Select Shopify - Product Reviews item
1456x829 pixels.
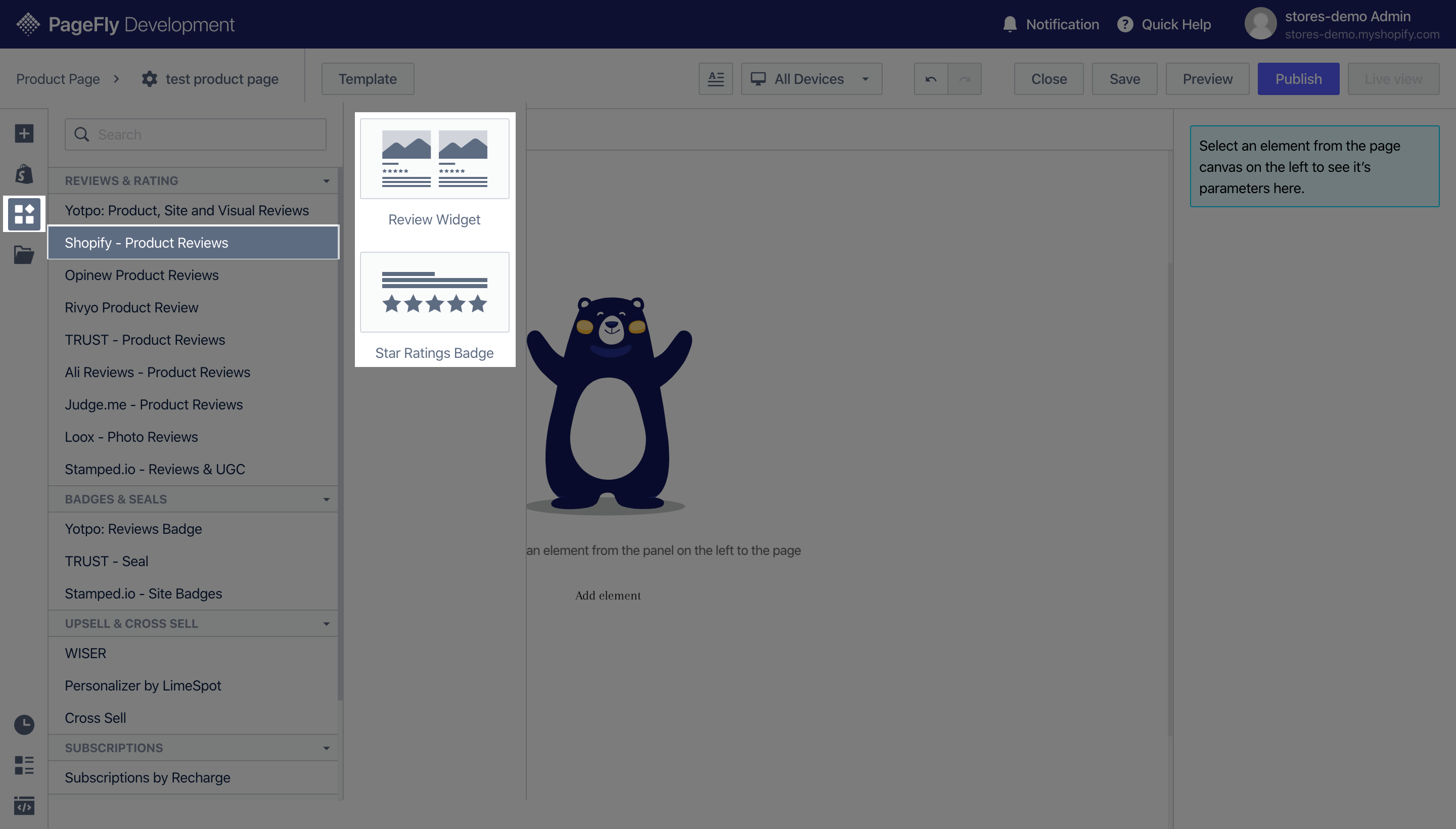tap(193, 243)
